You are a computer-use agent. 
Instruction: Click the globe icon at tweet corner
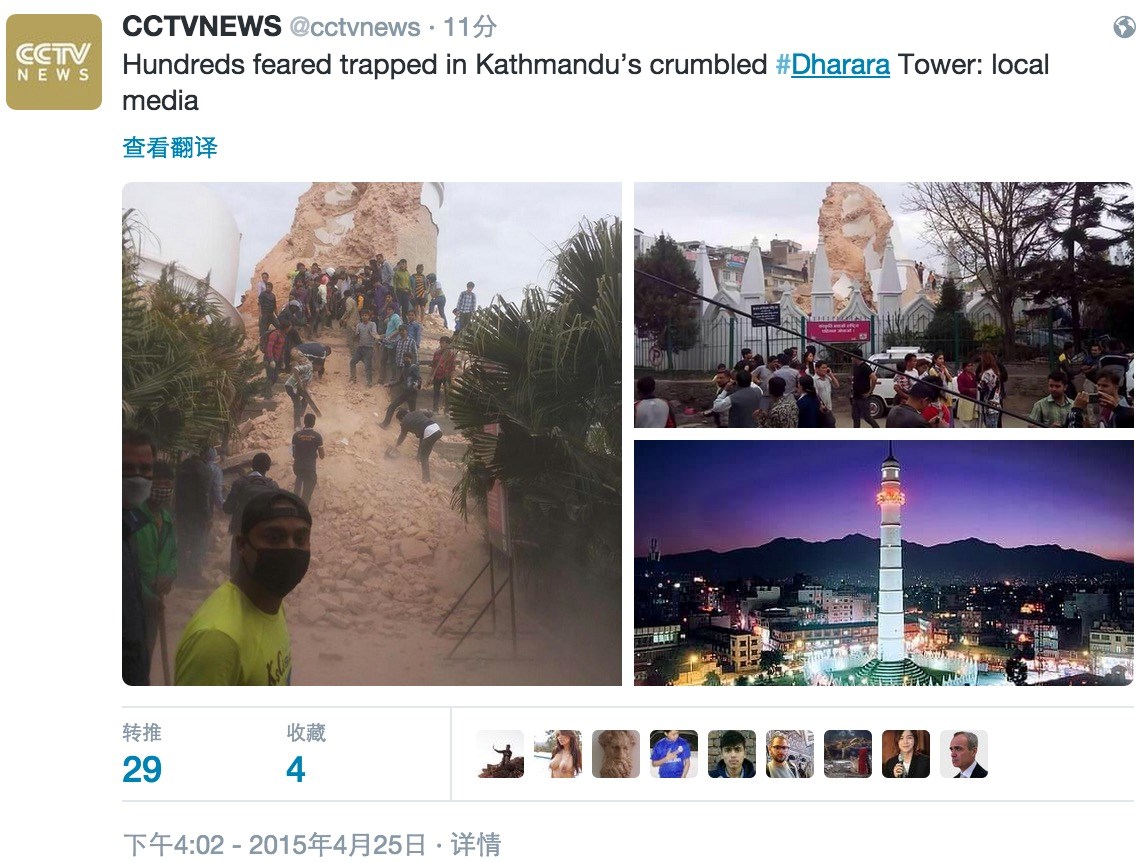[1124, 27]
